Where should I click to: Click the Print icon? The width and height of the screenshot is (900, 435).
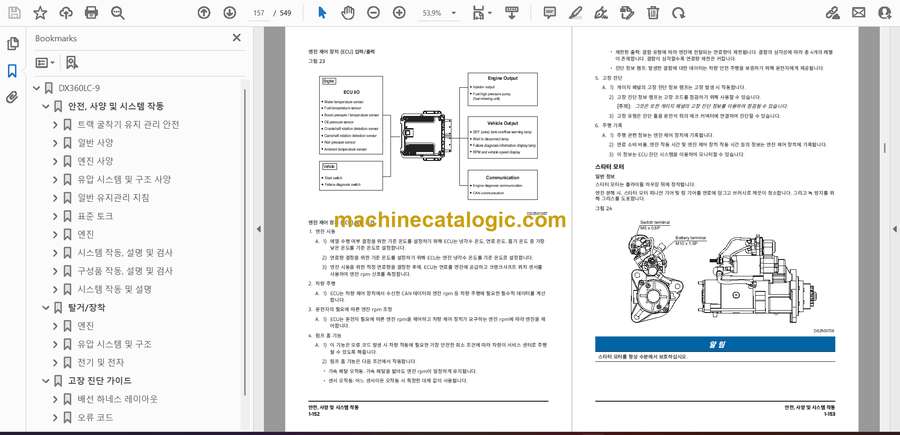click(91, 13)
